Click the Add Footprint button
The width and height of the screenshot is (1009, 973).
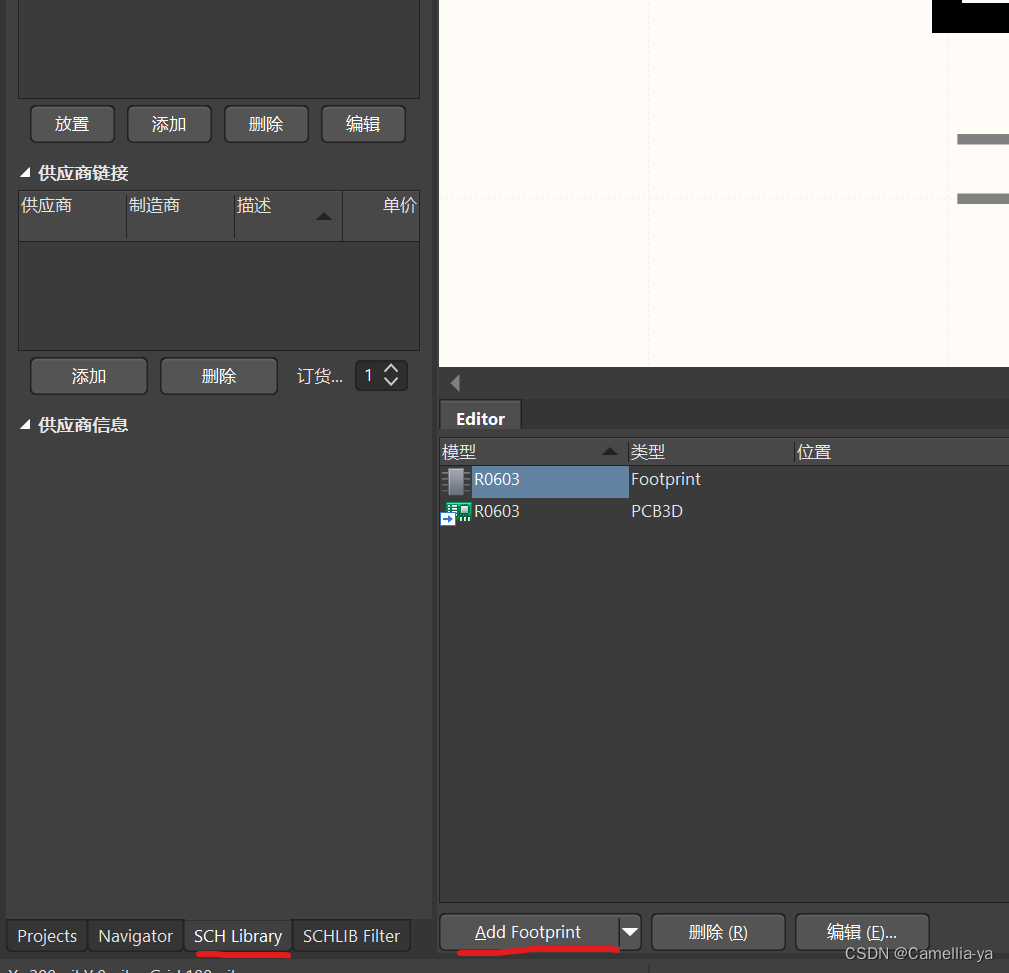(530, 932)
